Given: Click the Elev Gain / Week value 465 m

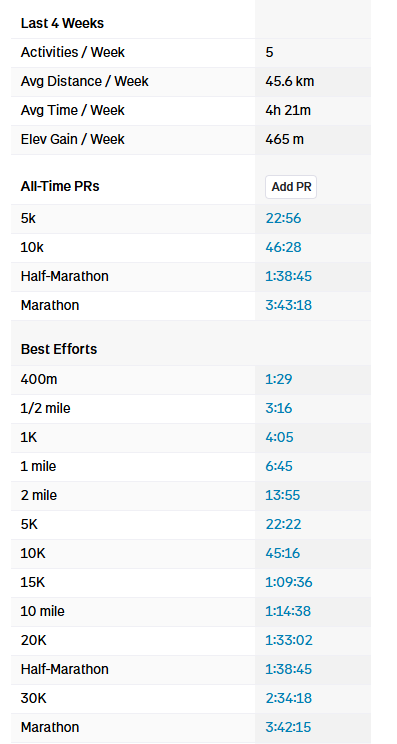Looking at the screenshot, I should pyautogui.click(x=285, y=140).
